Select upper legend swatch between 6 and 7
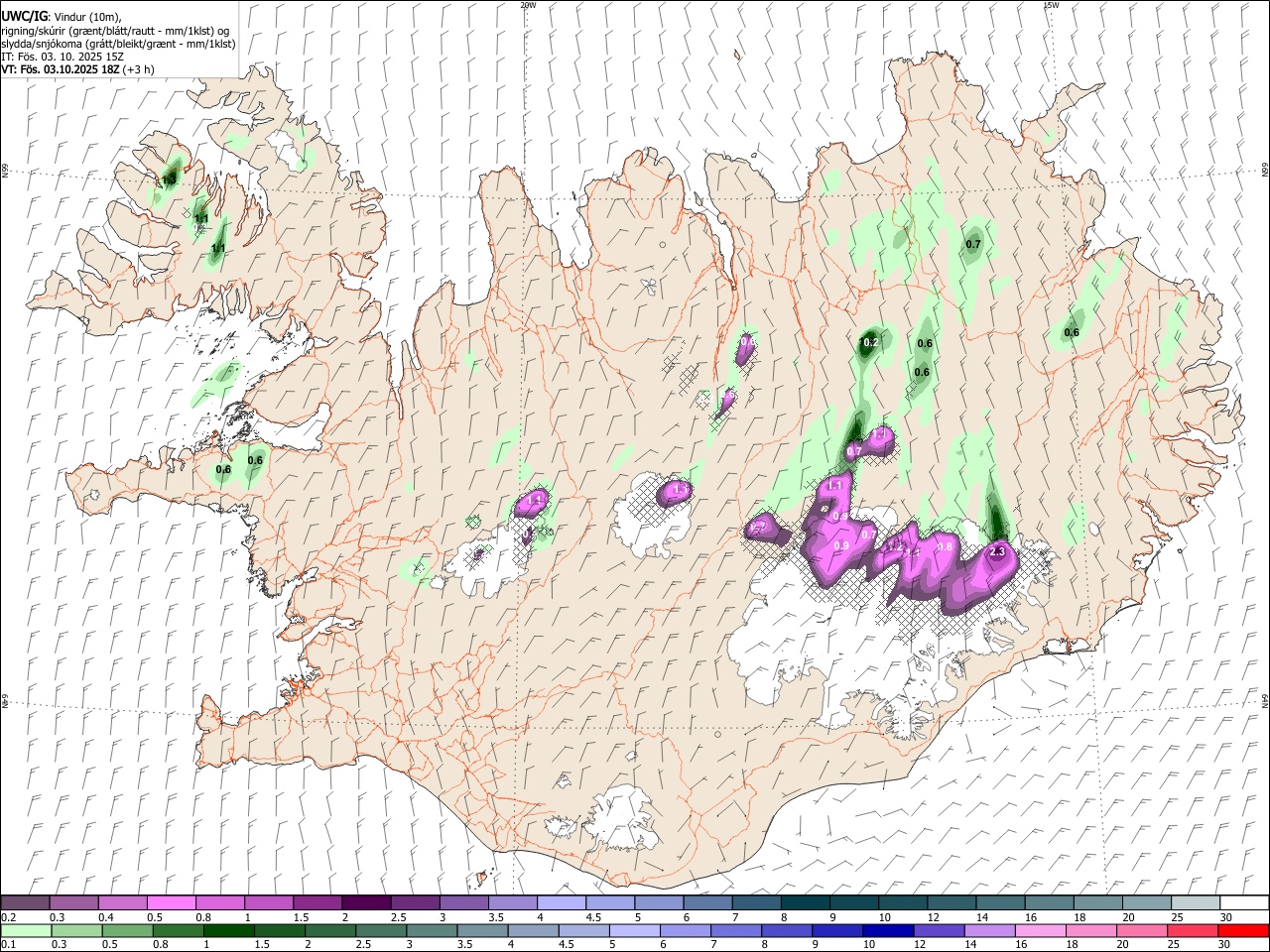 [x=706, y=903]
